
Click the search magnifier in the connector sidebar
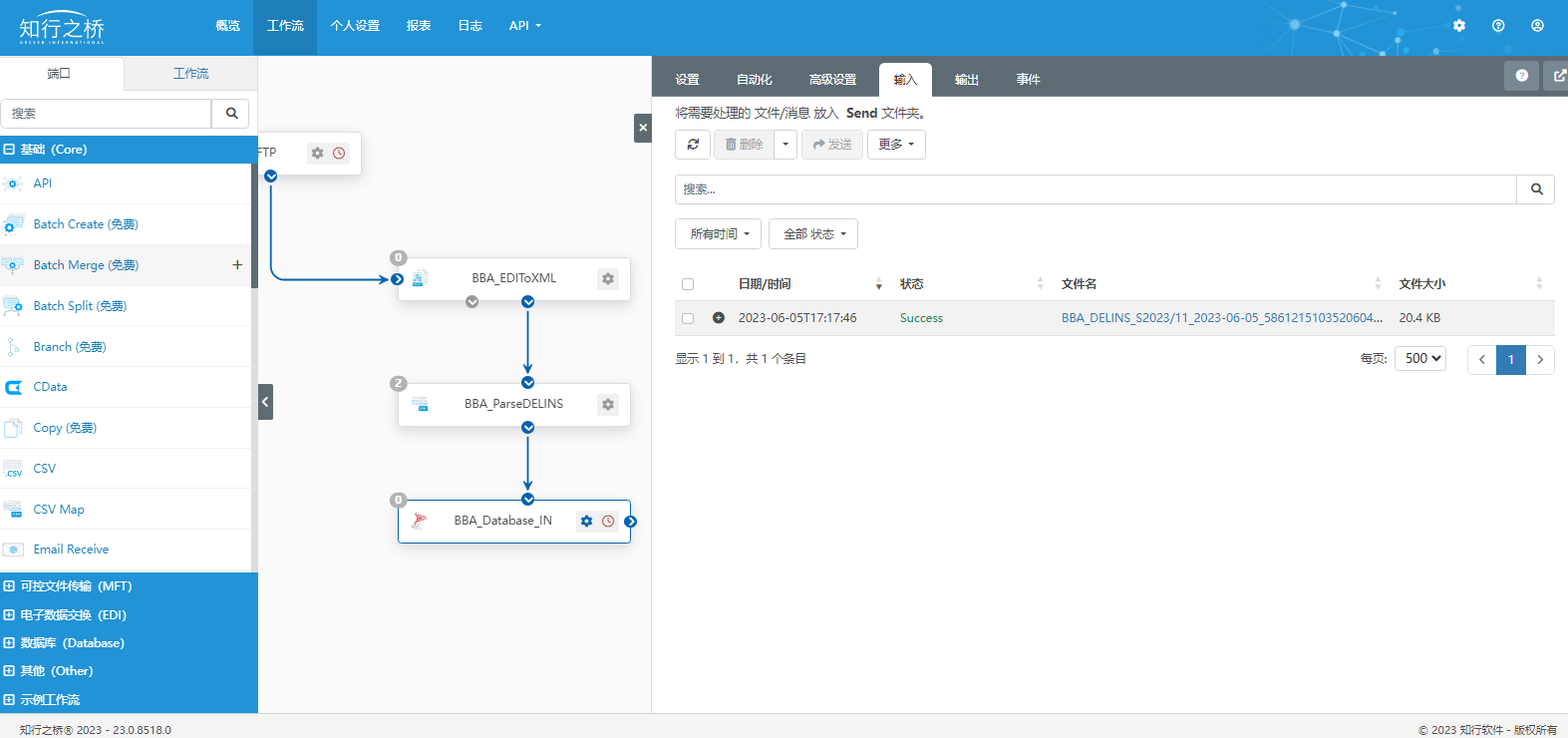(231, 114)
